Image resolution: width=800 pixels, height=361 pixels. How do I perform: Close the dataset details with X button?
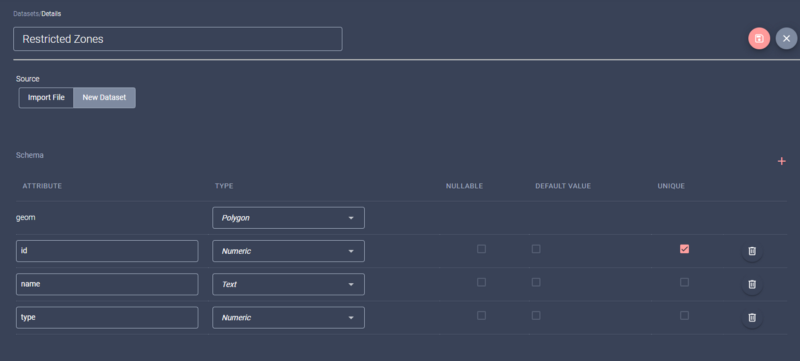click(x=786, y=39)
